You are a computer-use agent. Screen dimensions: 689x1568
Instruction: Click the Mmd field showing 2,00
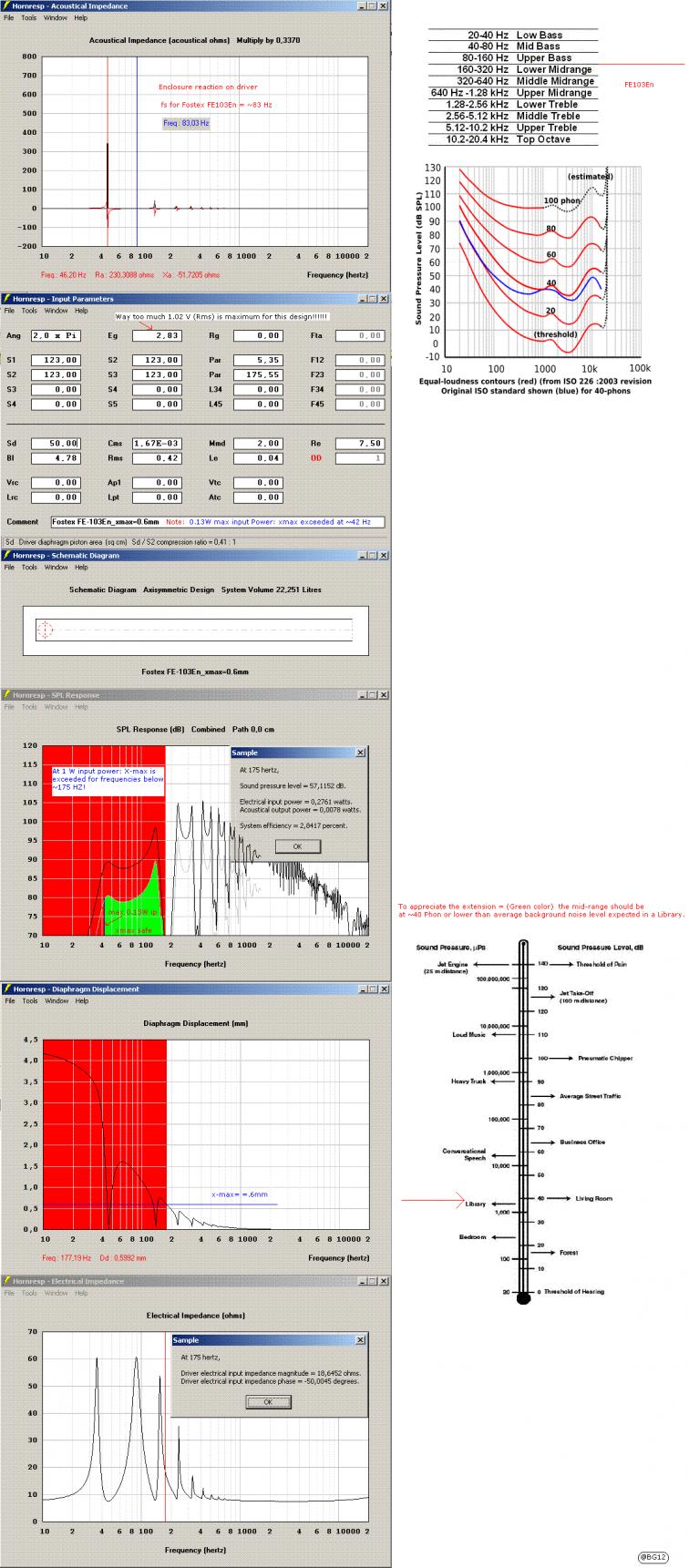258,443
